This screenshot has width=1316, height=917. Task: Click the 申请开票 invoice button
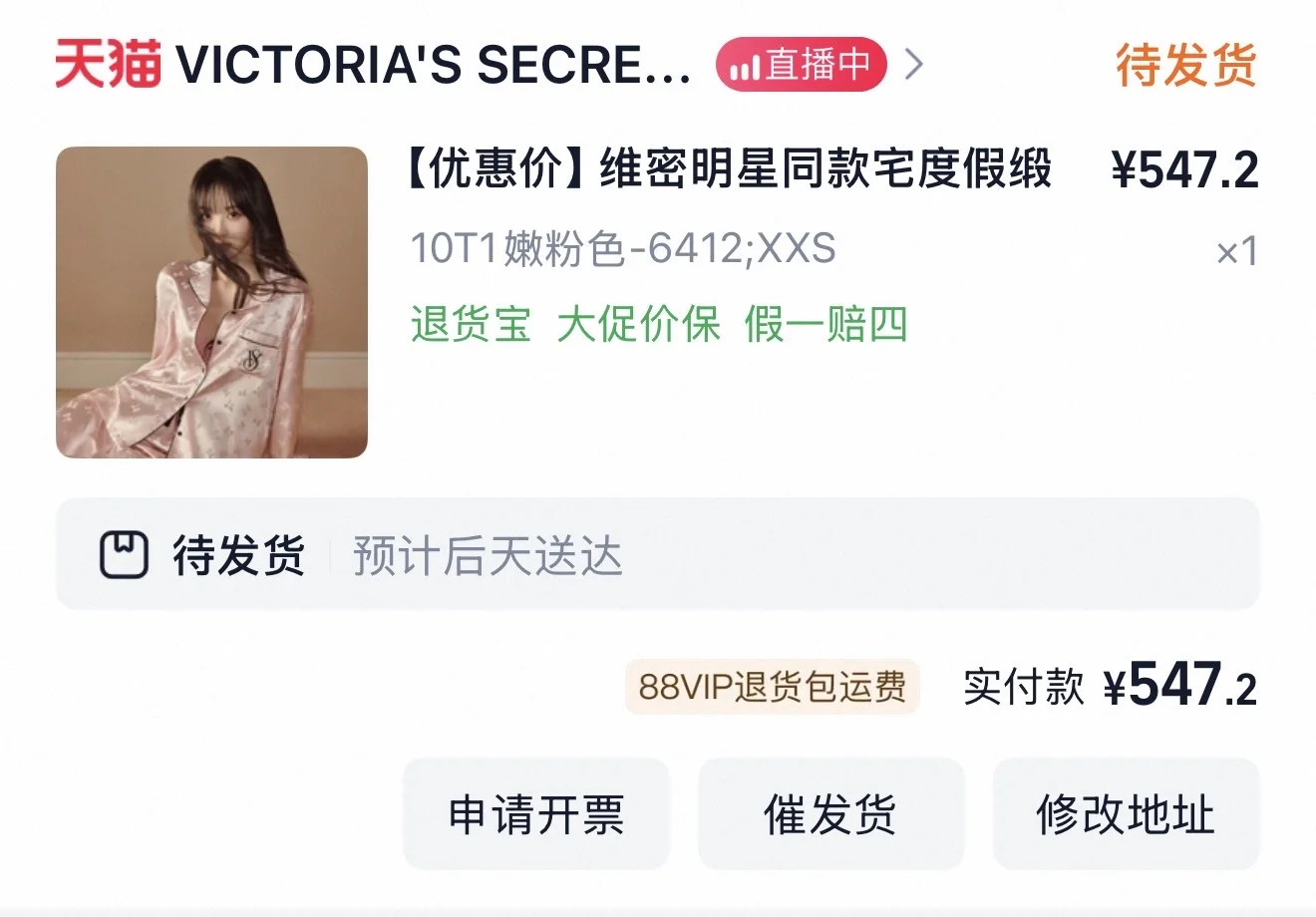(x=536, y=814)
